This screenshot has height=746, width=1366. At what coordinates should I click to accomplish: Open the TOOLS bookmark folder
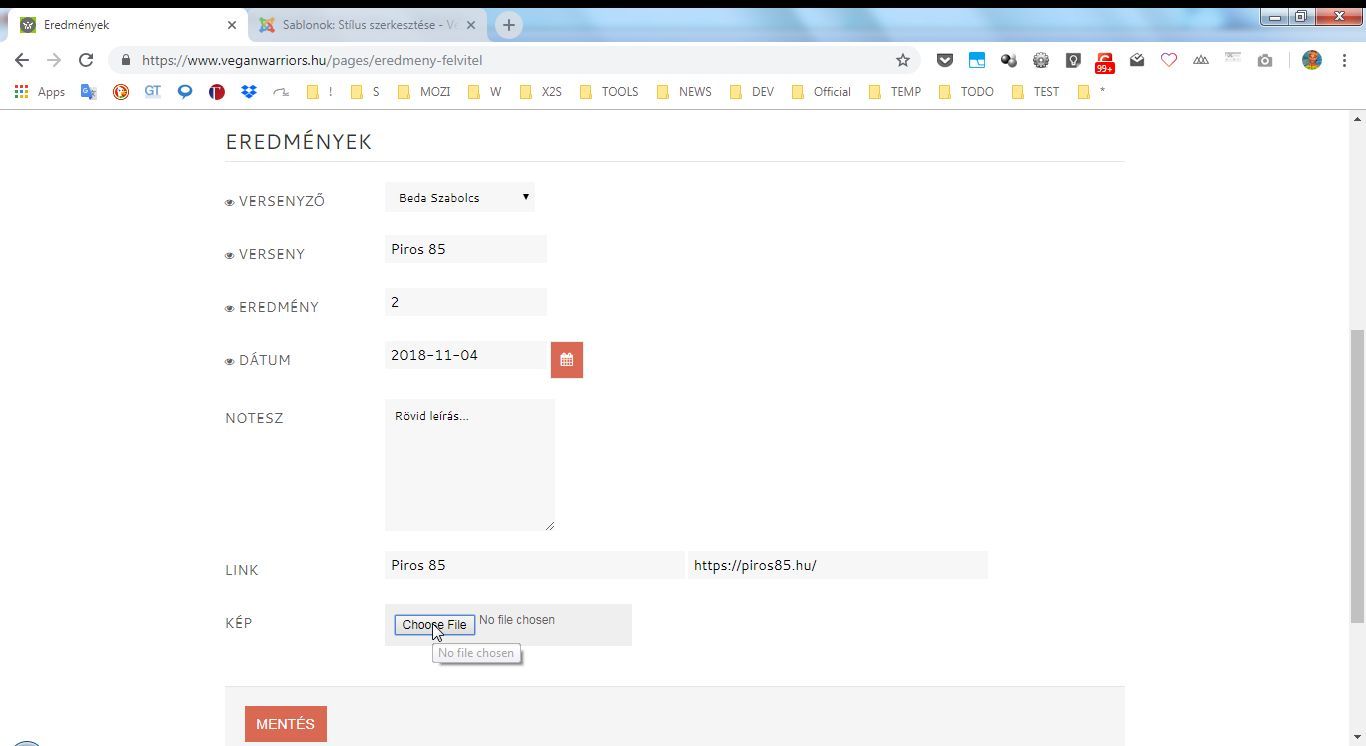point(608,91)
